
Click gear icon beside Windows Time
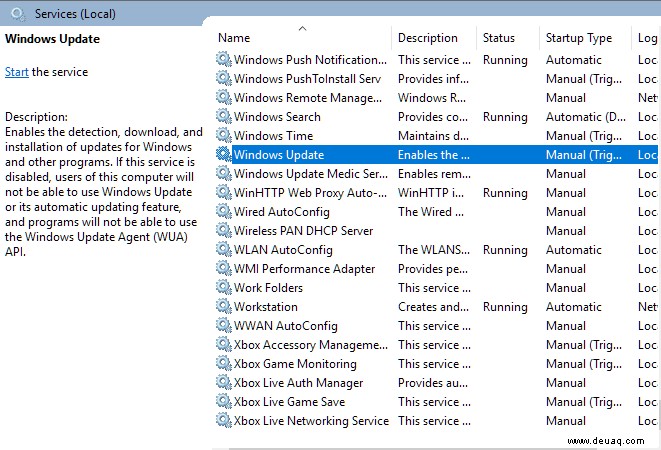tap(224, 135)
